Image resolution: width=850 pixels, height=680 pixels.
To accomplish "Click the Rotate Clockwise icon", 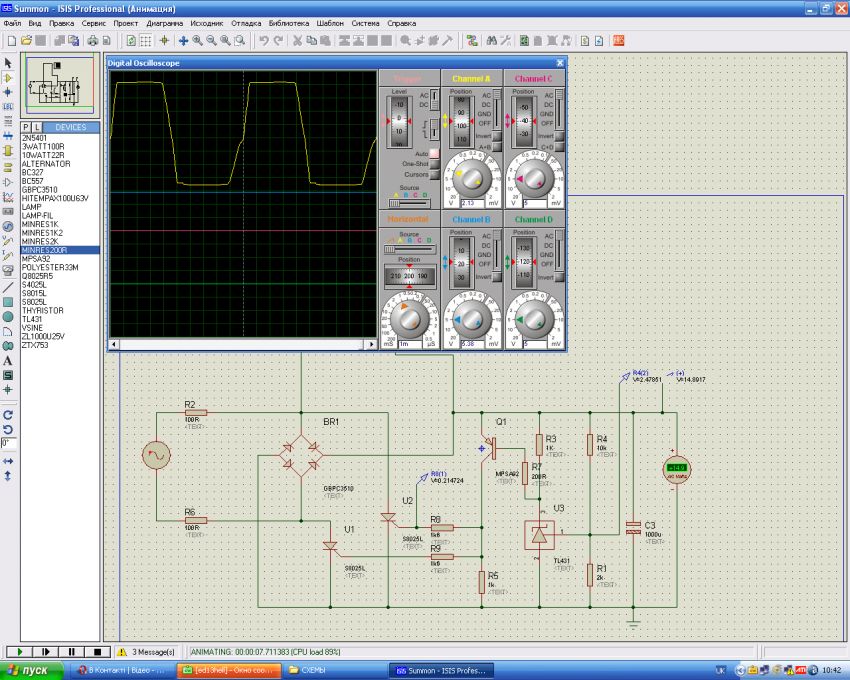I will click(8, 414).
